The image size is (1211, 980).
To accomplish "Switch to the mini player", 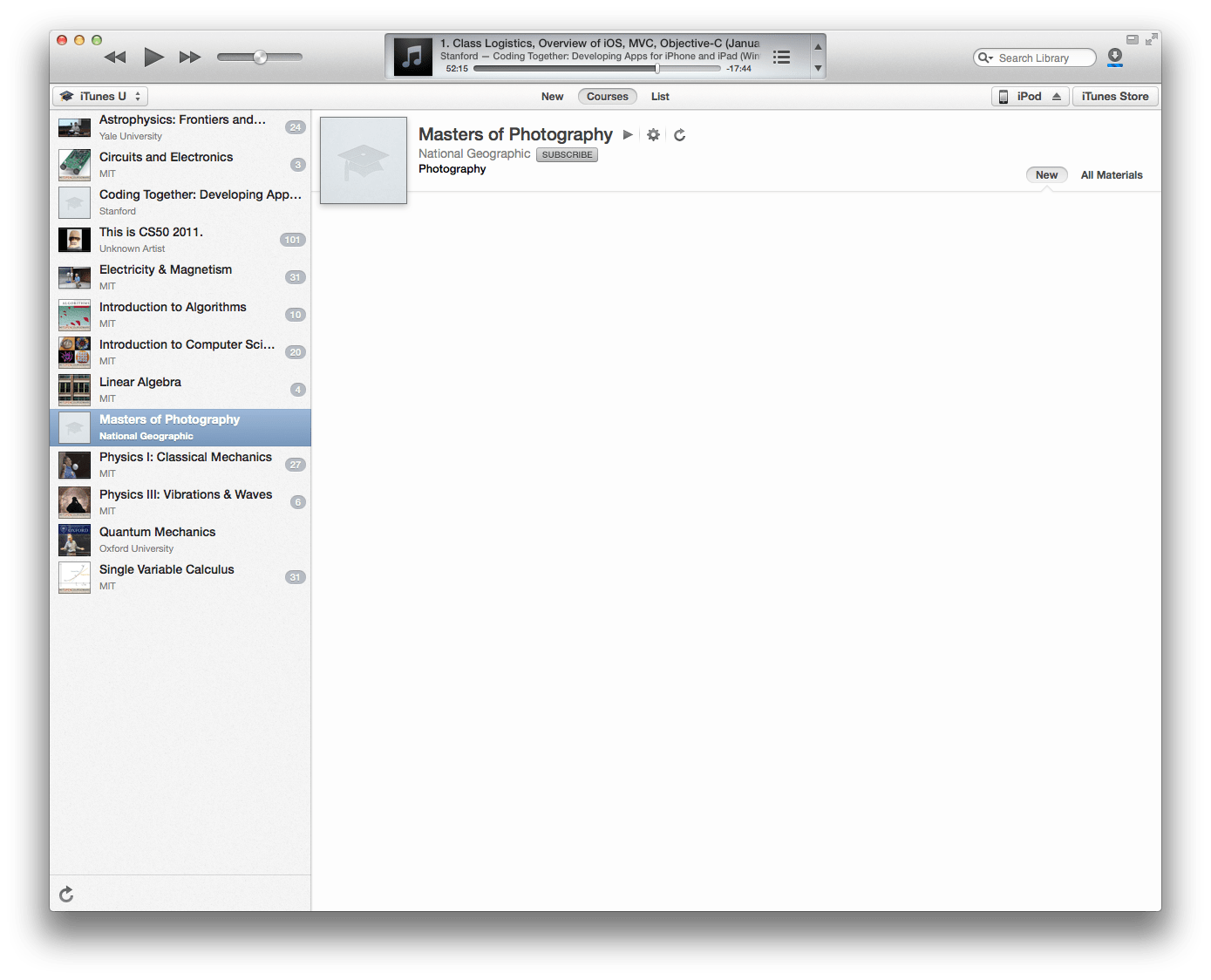I will (x=1133, y=39).
